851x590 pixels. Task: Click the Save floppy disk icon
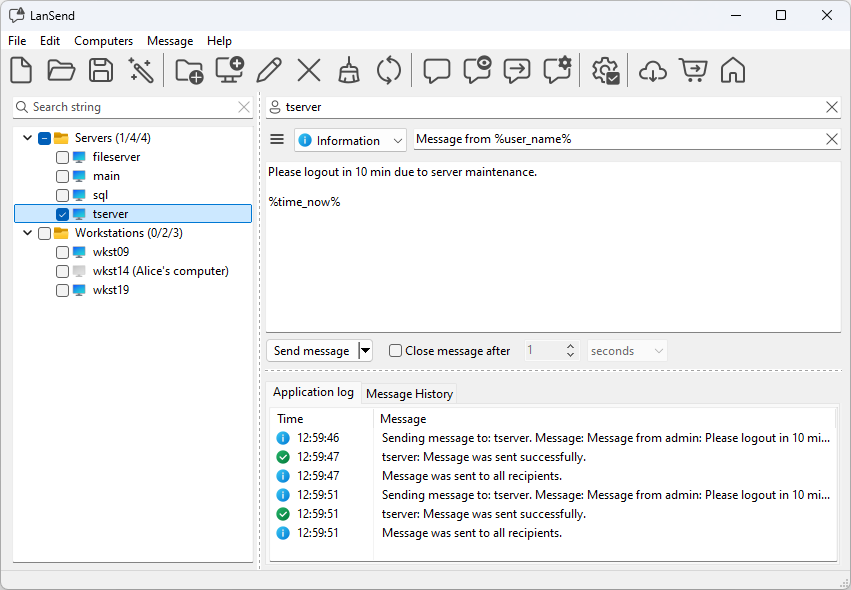[x=101, y=71]
